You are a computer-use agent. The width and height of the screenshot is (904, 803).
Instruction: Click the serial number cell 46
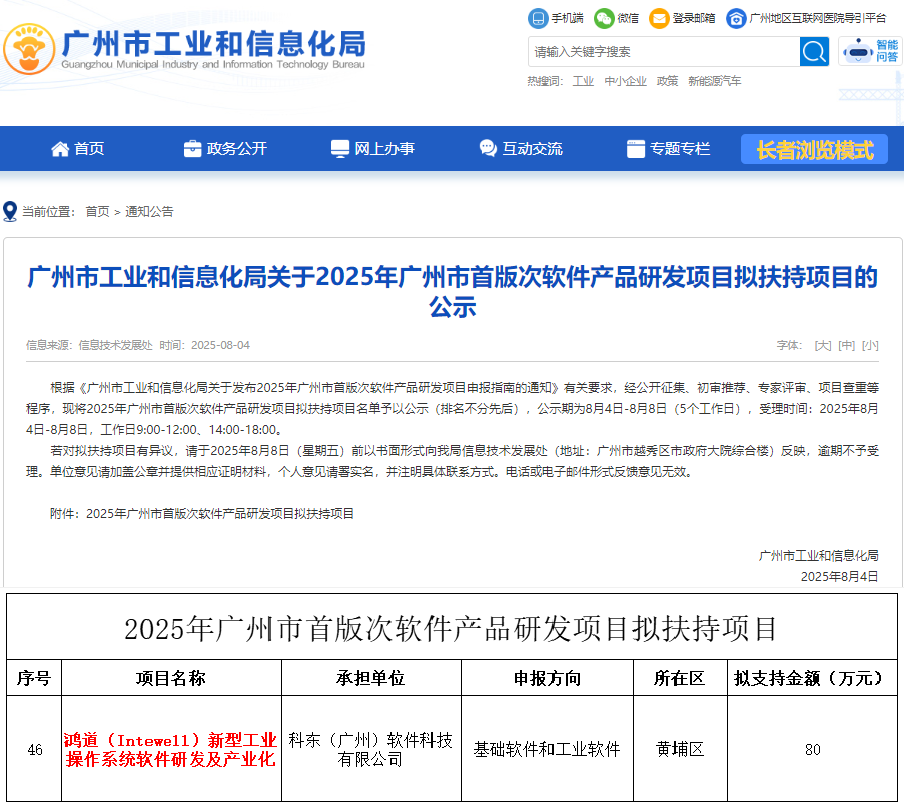tap(35, 749)
